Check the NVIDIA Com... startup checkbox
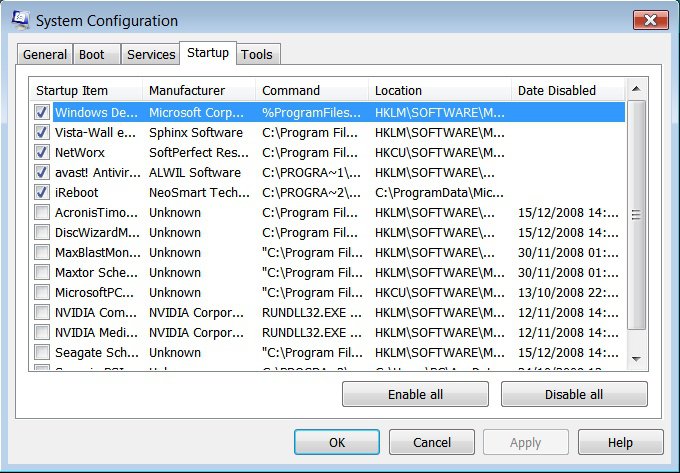This screenshot has width=680, height=473. 42,312
